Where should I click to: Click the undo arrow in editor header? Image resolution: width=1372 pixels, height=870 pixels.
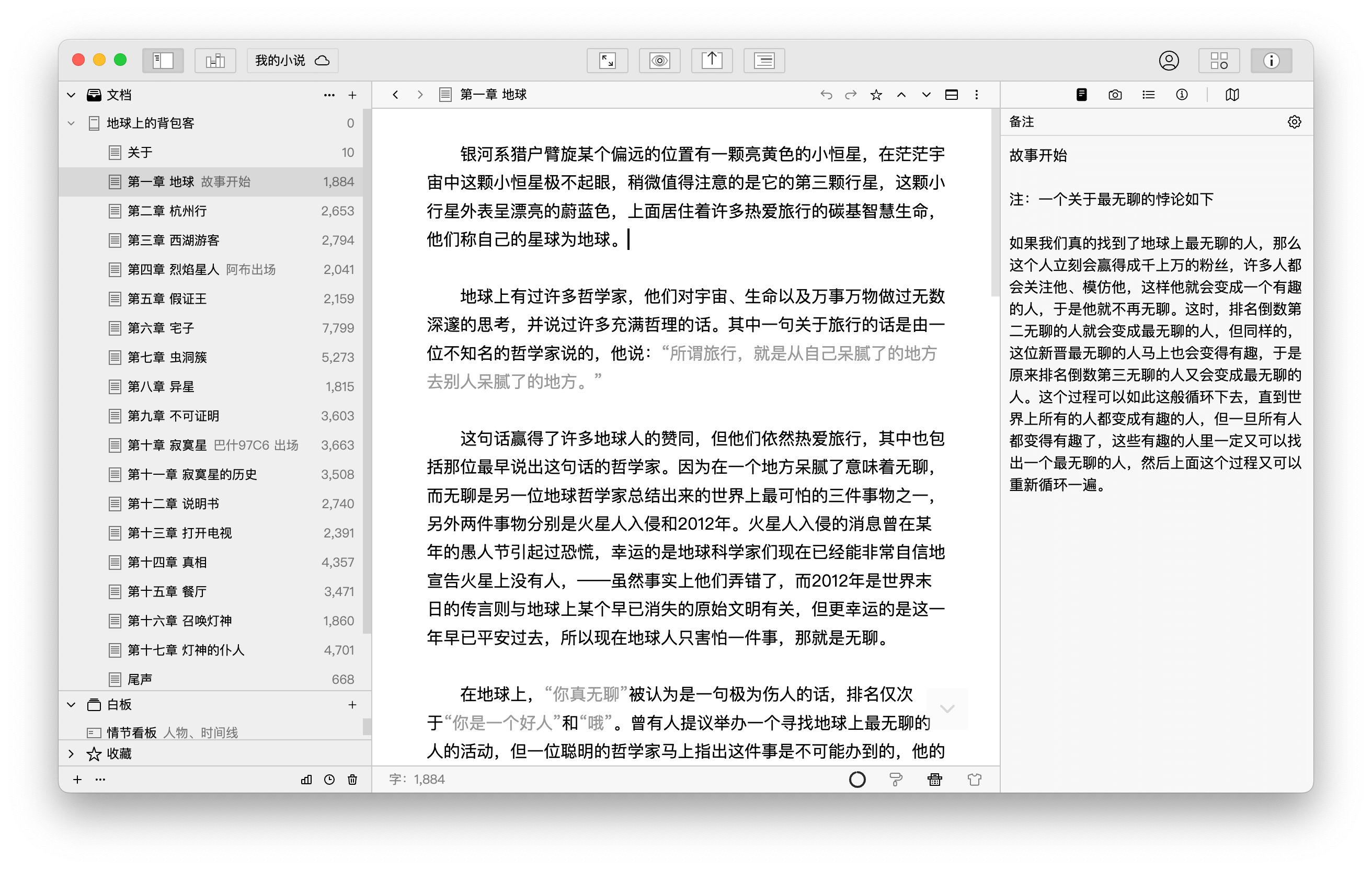[826, 95]
